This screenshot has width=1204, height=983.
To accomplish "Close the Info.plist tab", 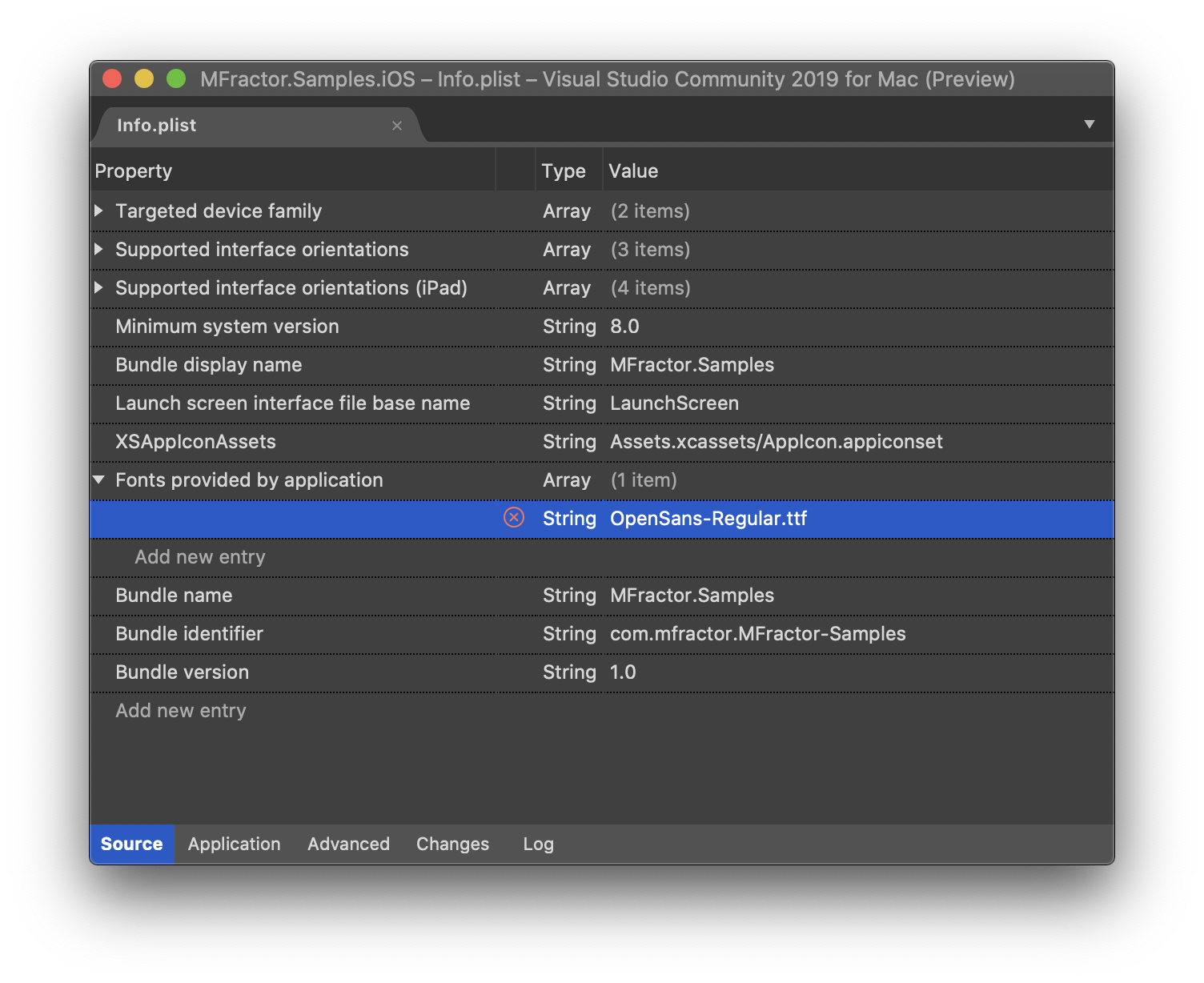I will pyautogui.click(x=397, y=126).
